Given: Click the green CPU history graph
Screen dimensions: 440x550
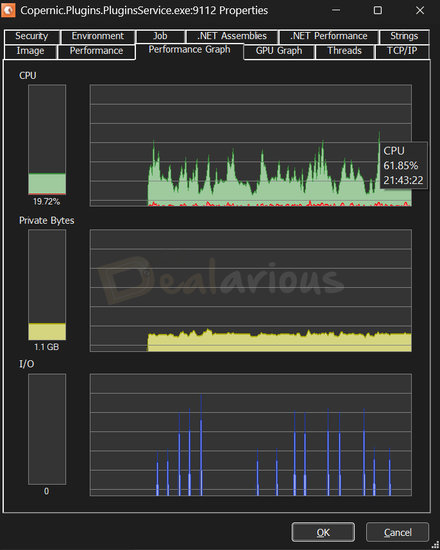Looking at the screenshot, I should click(251, 146).
